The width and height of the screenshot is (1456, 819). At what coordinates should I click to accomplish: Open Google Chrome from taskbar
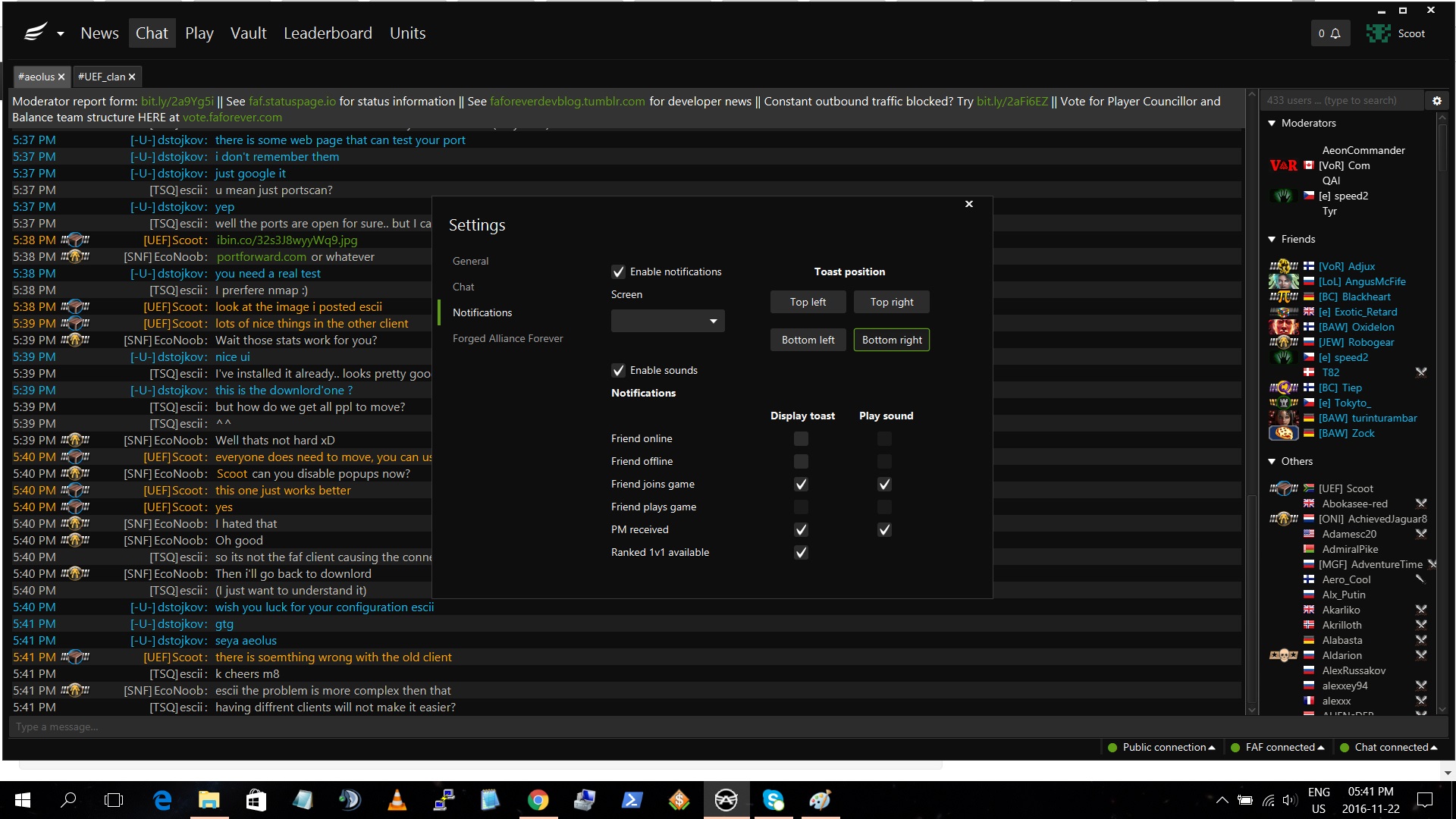(x=538, y=800)
